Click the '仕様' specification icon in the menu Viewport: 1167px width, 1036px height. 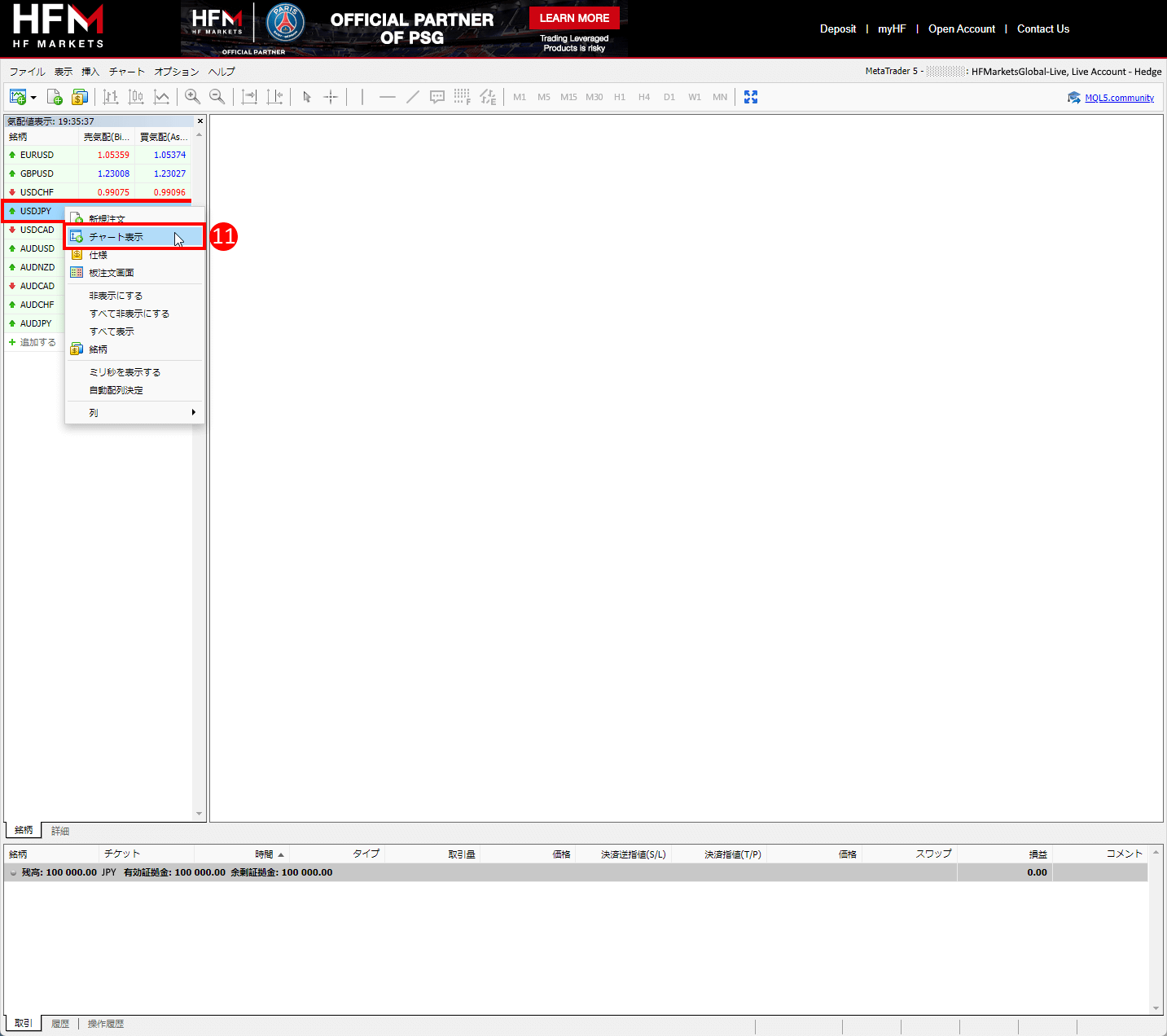77,254
